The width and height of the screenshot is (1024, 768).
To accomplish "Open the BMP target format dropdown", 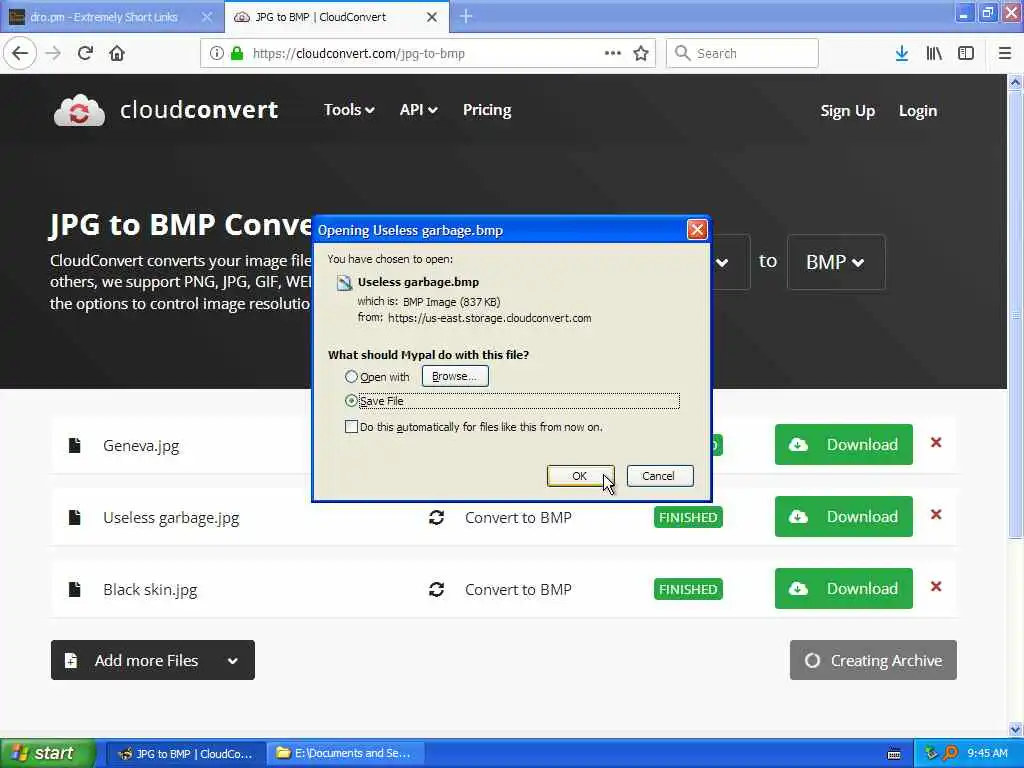I will pos(836,262).
